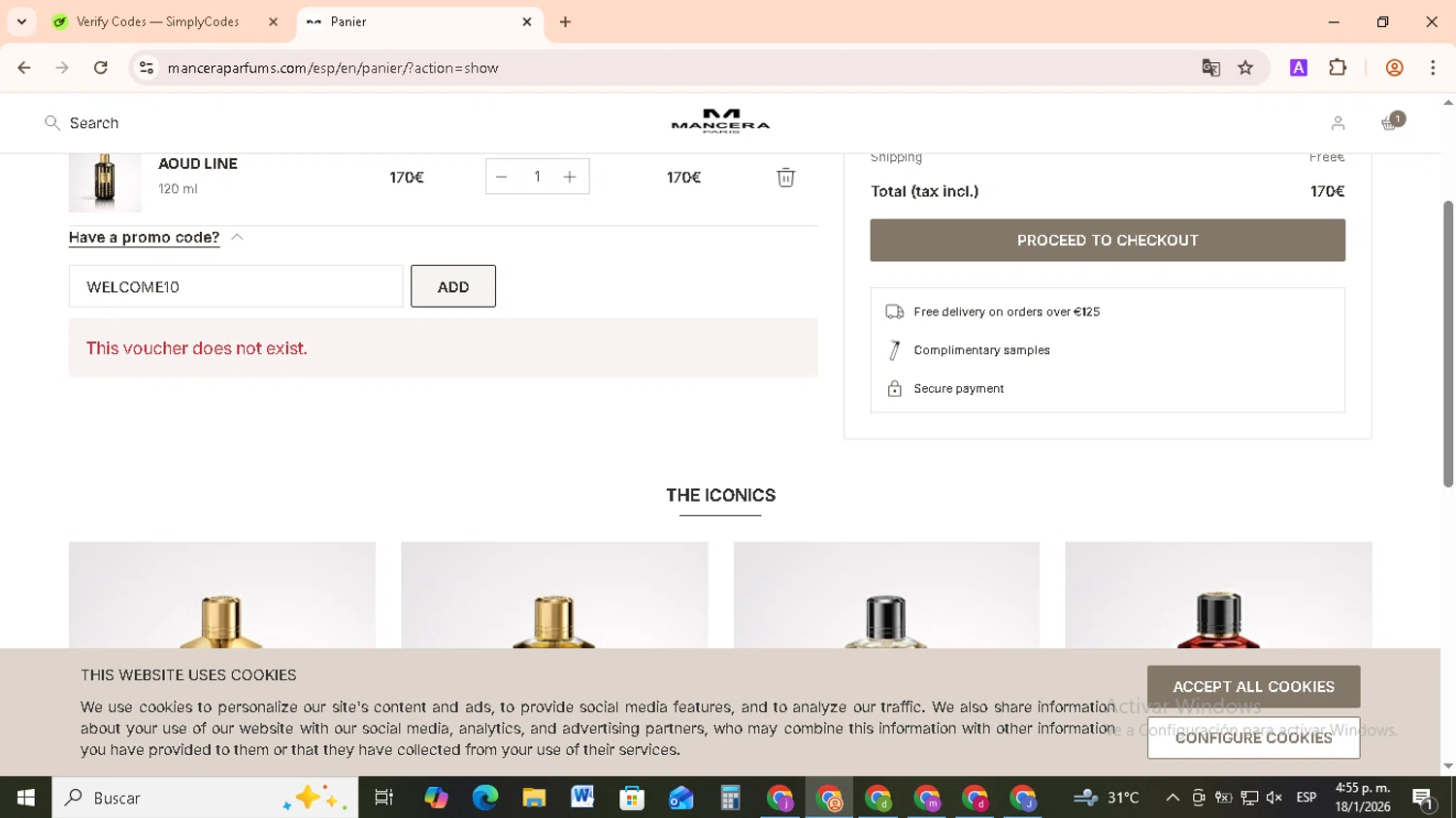Viewport: 1456px width, 818px height.
Task: Click the search magnifier icon
Action: tap(52, 122)
